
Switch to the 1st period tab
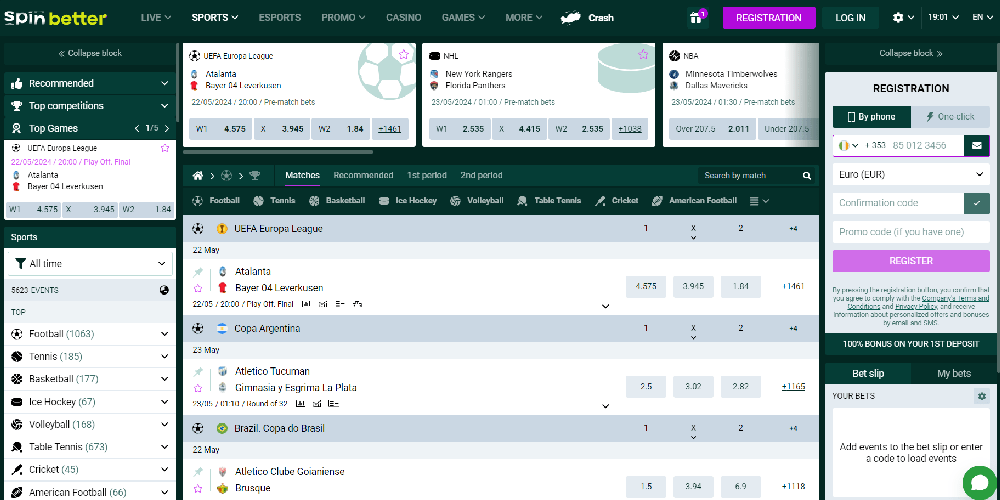pos(427,176)
